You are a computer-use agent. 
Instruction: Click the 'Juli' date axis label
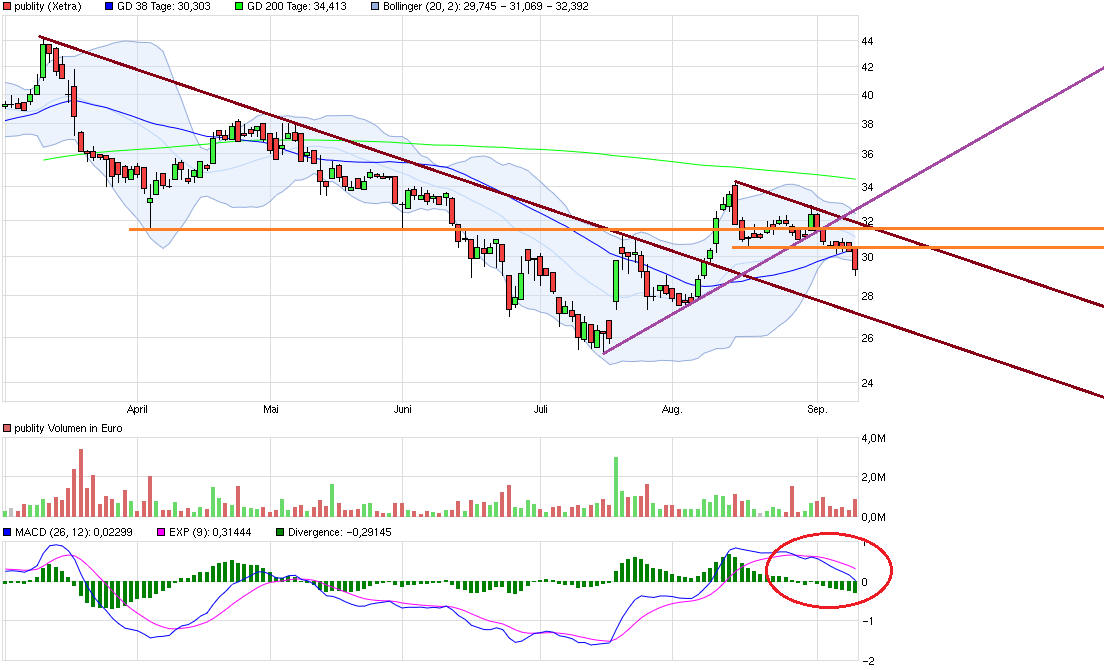[541, 410]
